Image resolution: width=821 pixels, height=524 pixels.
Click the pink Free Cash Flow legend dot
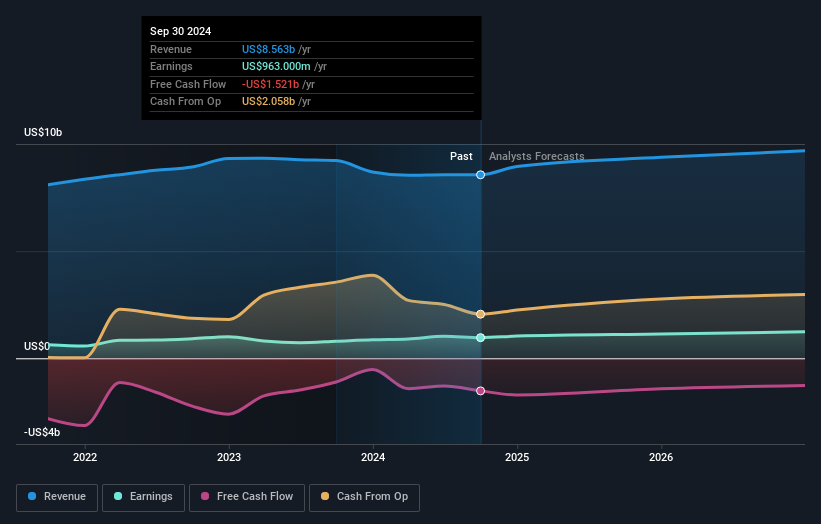tap(205, 496)
